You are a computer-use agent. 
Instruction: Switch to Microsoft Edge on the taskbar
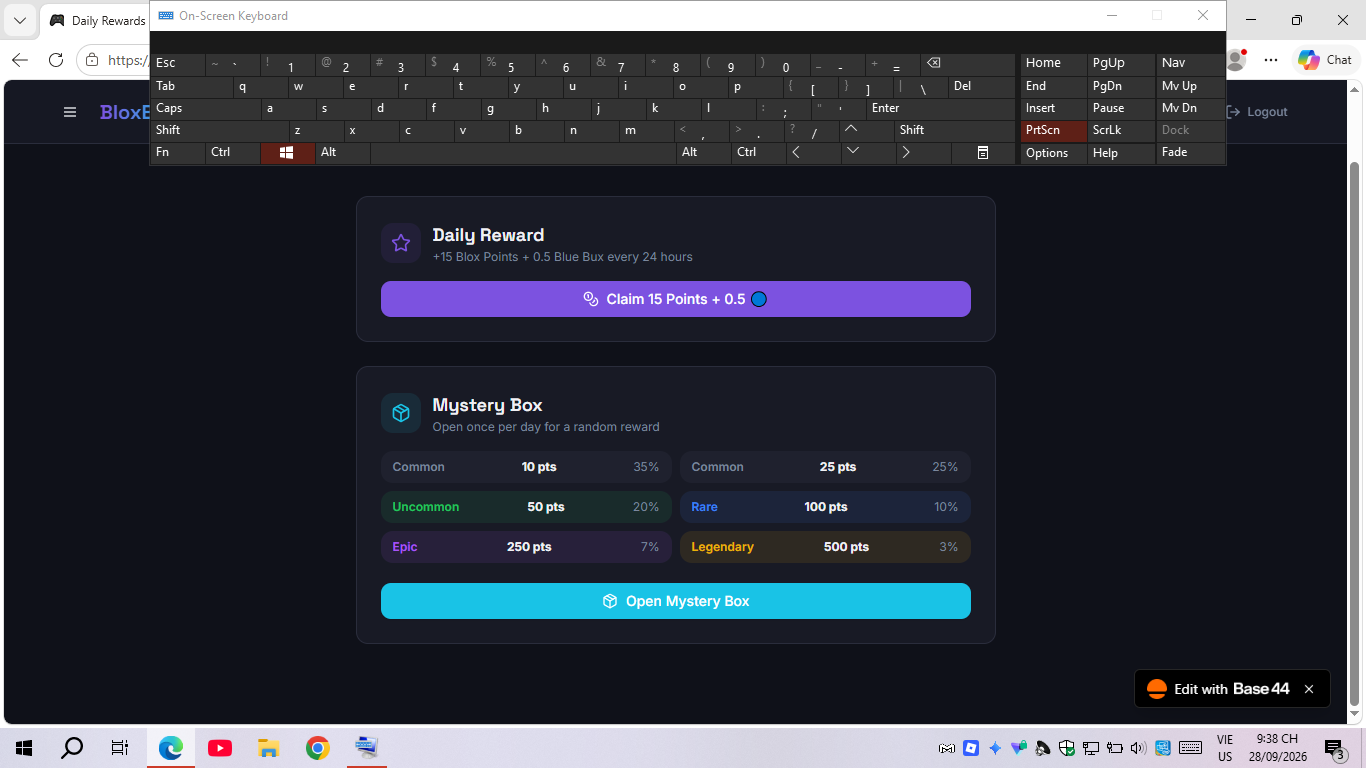tap(171, 748)
